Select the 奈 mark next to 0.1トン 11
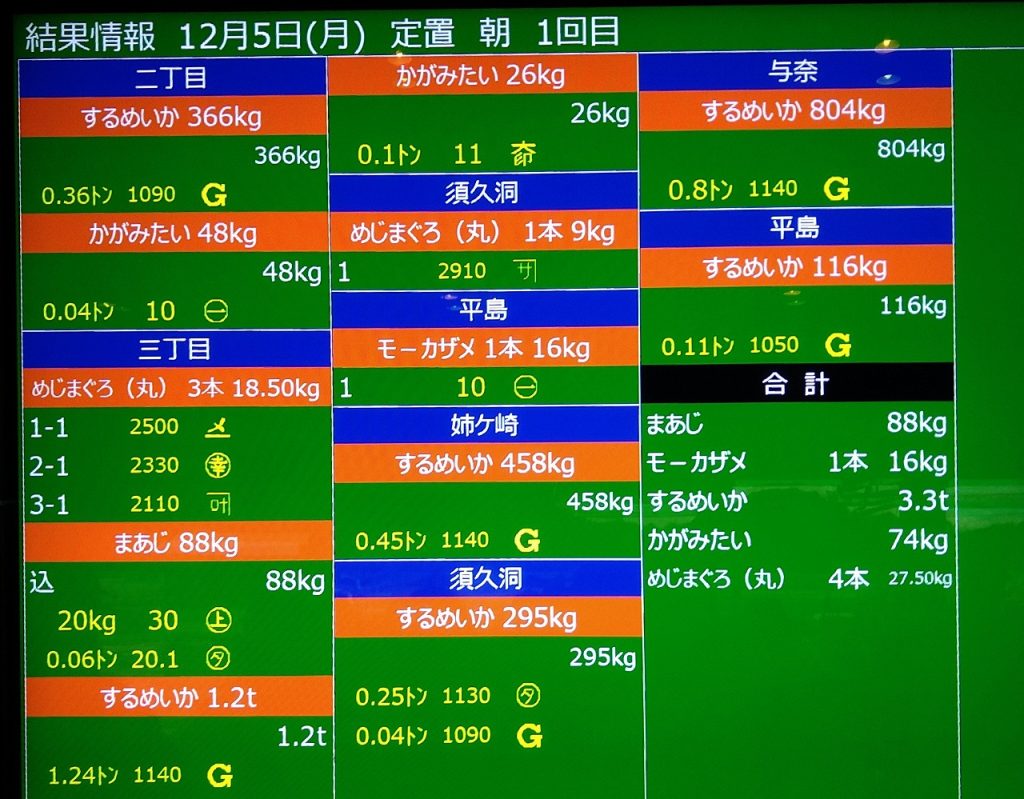This screenshot has width=1024, height=799. click(x=522, y=154)
